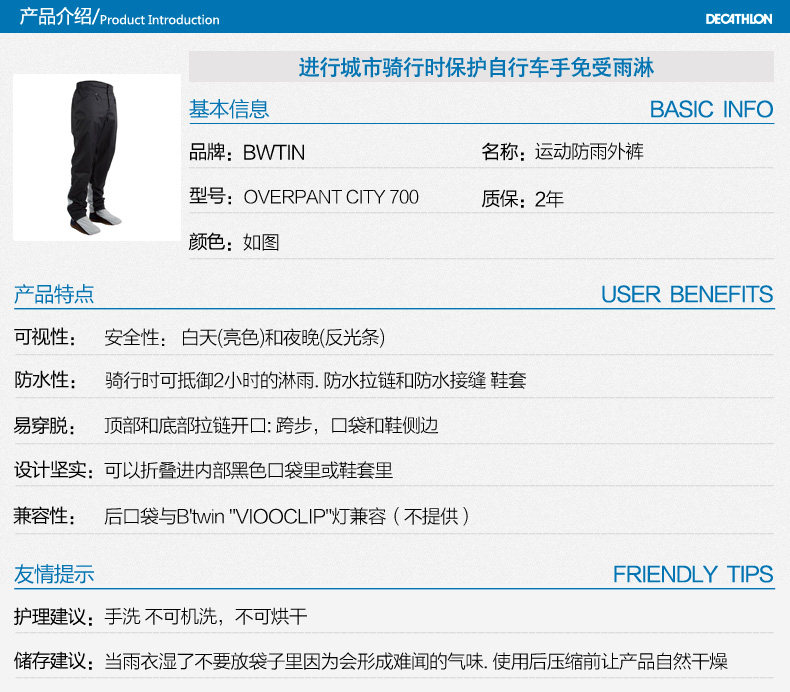The height and width of the screenshot is (692, 790).
Task: Click the DECATHLON logo in the header
Action: pos(739,19)
